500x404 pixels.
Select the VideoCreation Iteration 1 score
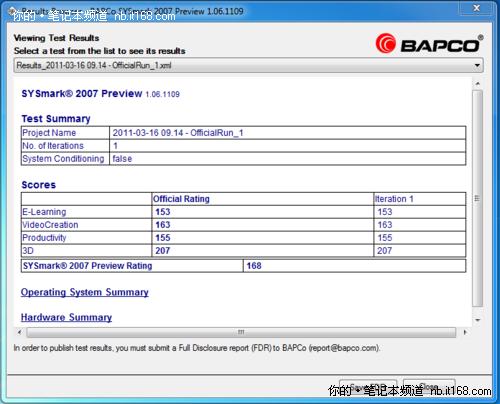[385, 225]
